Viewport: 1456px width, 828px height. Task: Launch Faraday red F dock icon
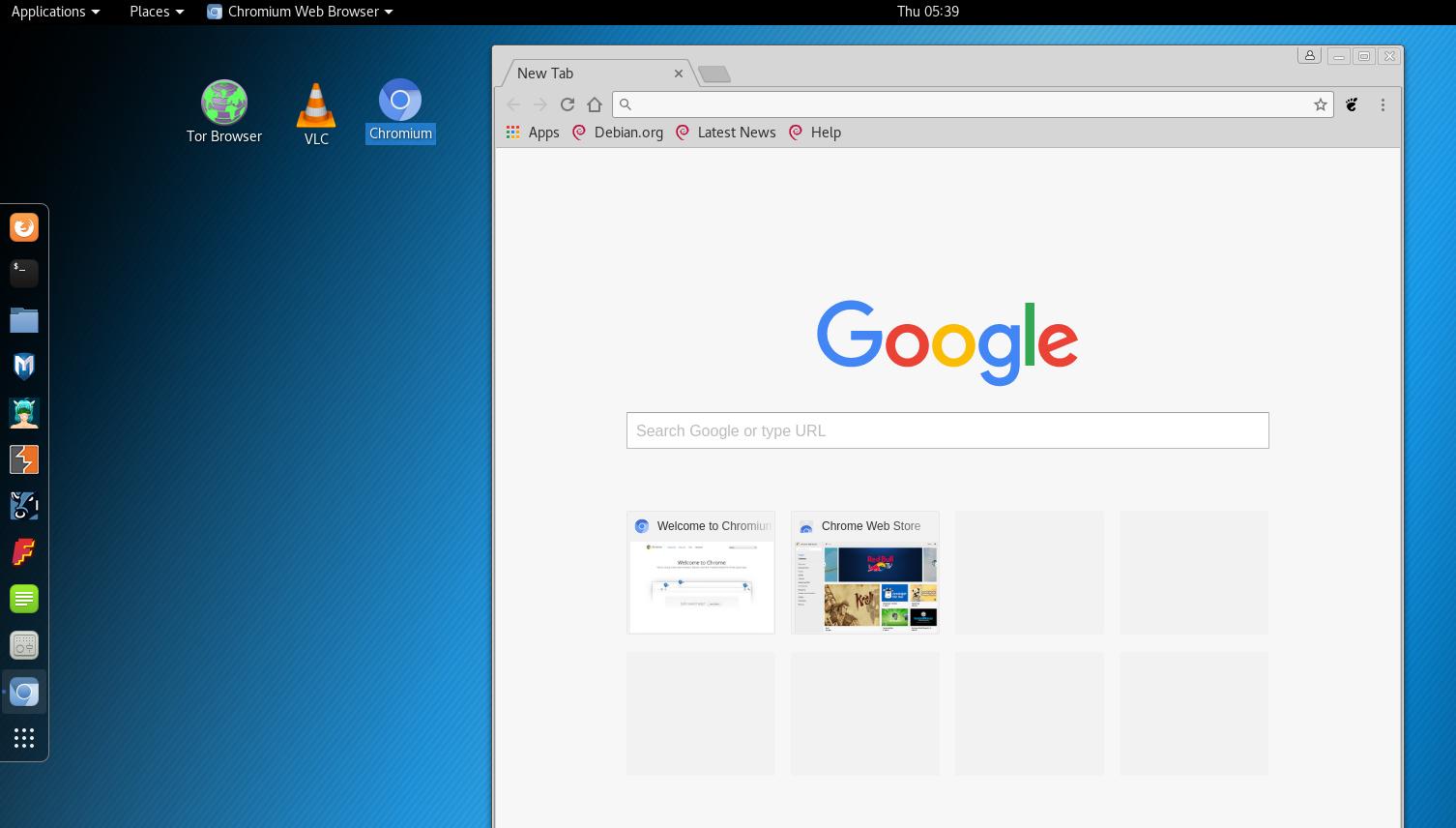point(24,552)
